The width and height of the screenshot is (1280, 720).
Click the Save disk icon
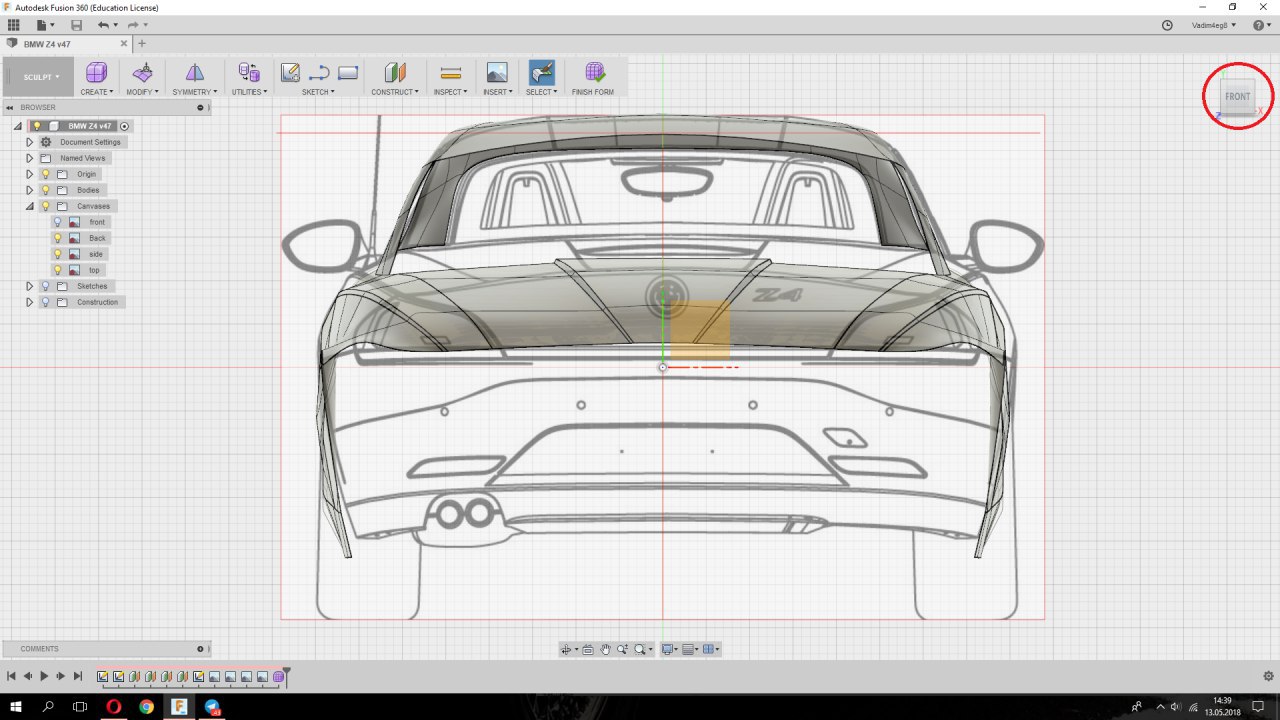point(76,25)
